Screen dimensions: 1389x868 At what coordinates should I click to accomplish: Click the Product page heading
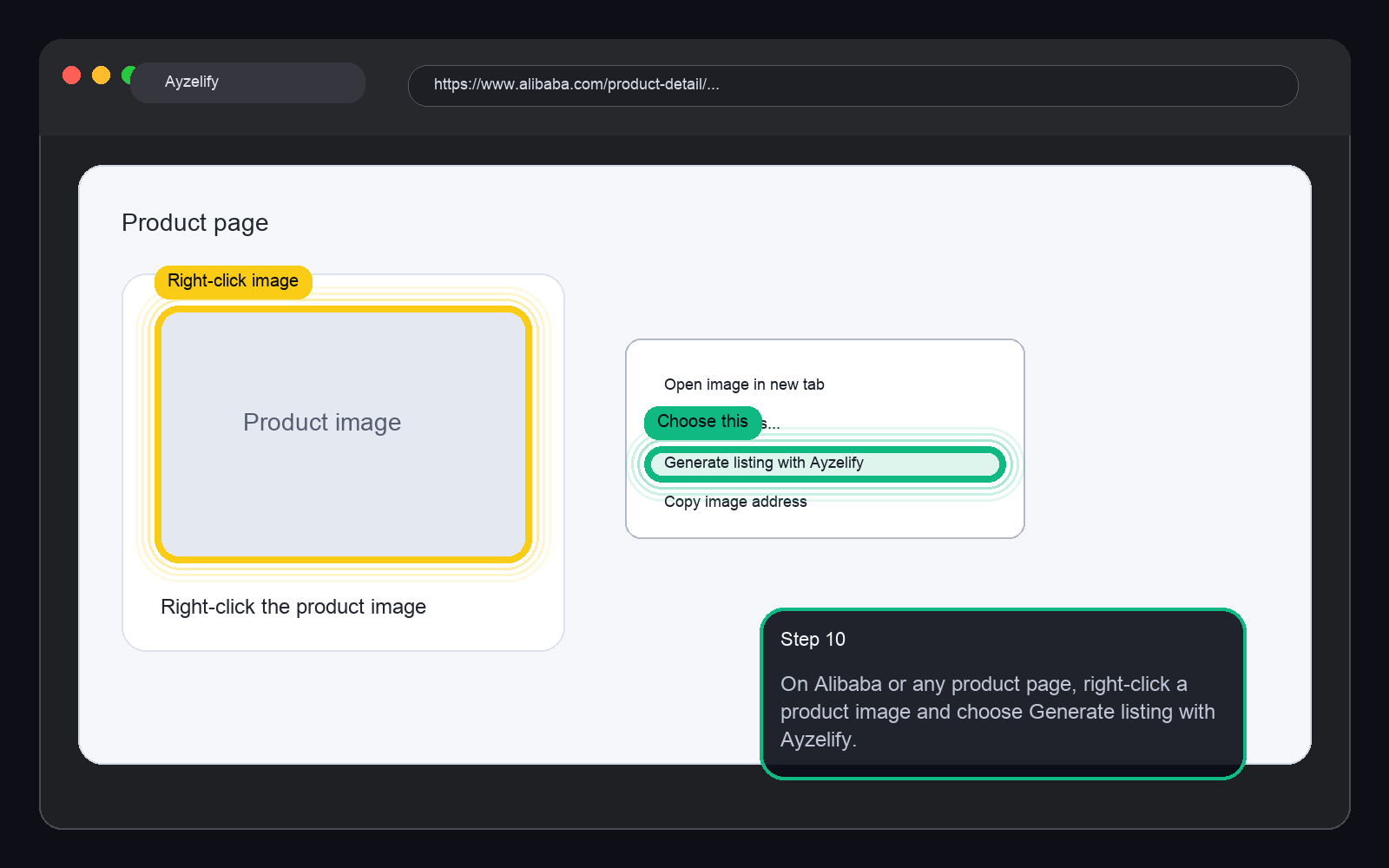pyautogui.click(x=194, y=223)
